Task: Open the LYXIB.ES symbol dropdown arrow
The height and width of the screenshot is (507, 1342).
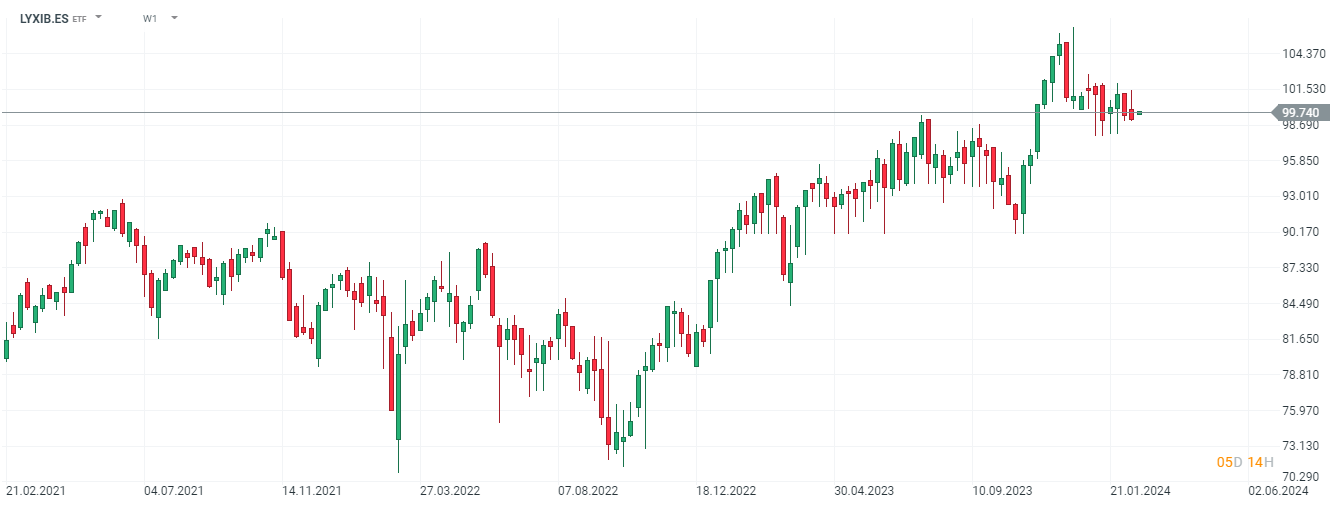Action: pos(98,18)
